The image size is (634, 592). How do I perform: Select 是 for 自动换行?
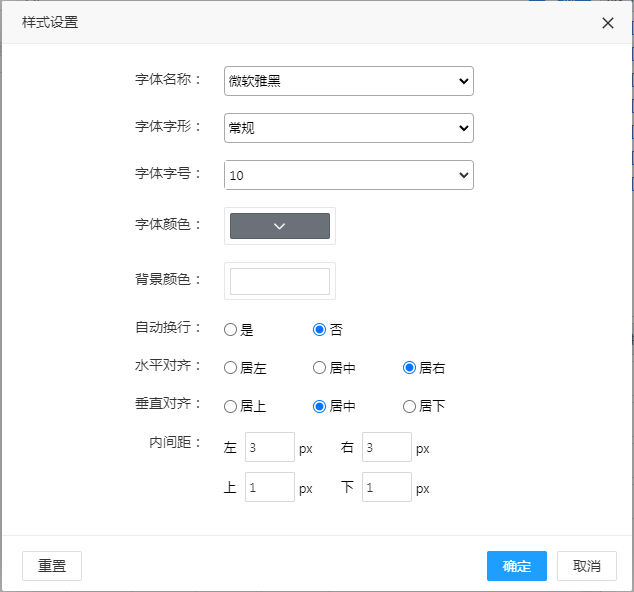click(231, 330)
